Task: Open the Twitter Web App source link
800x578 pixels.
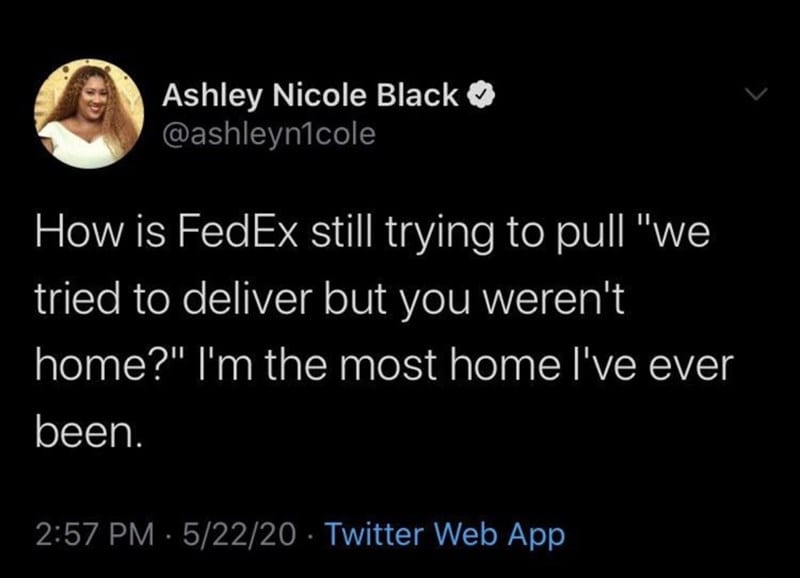Action: pyautogui.click(x=445, y=534)
